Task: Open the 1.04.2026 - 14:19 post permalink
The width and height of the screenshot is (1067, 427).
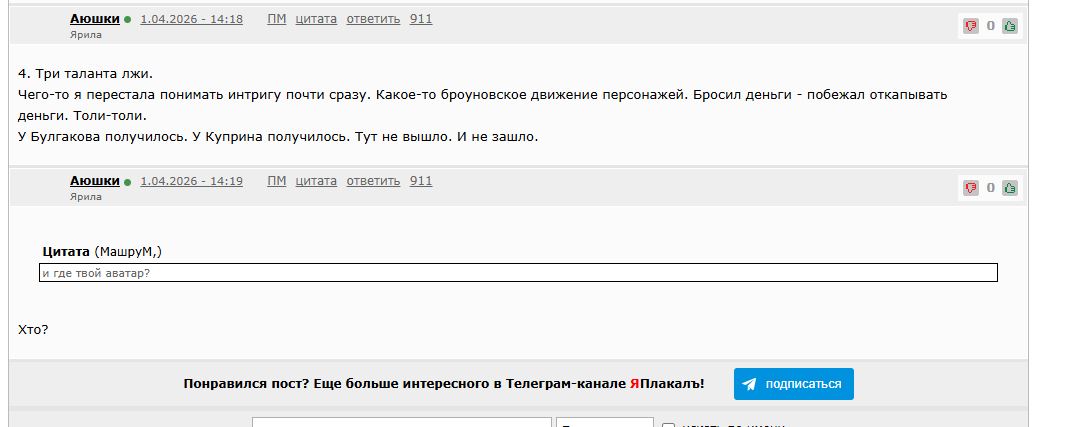Action: pos(191,181)
